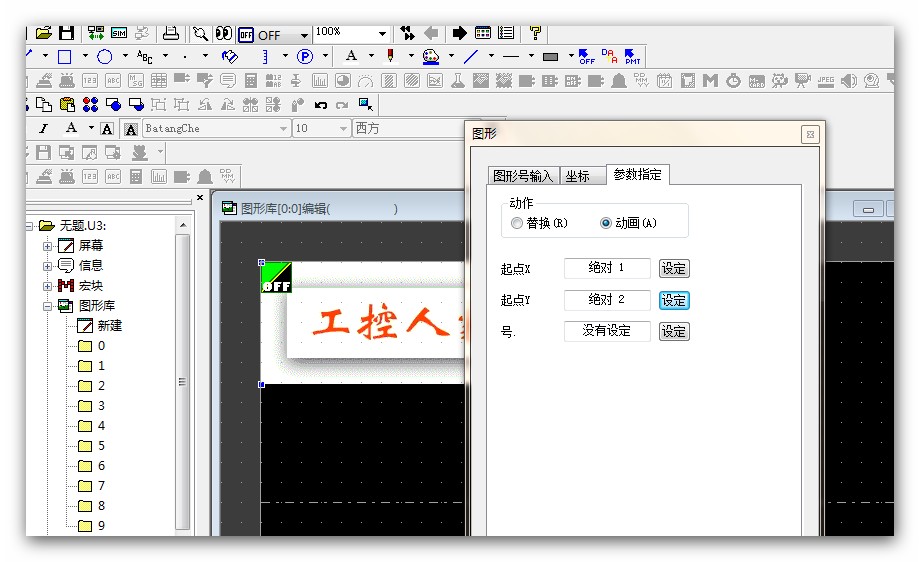The height and width of the screenshot is (562, 920).
Task: Open the 100% zoom level dropdown
Action: point(382,34)
